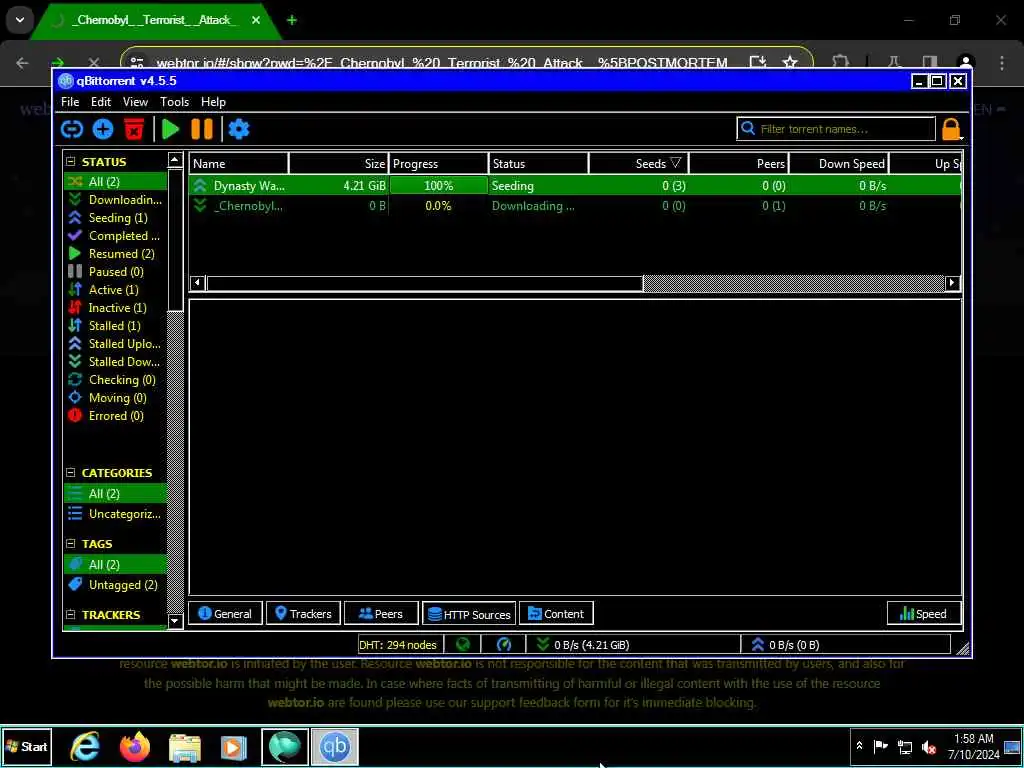Click the Add Torrent Link toolbar icon
This screenshot has height=768, width=1024.
pos(72,129)
